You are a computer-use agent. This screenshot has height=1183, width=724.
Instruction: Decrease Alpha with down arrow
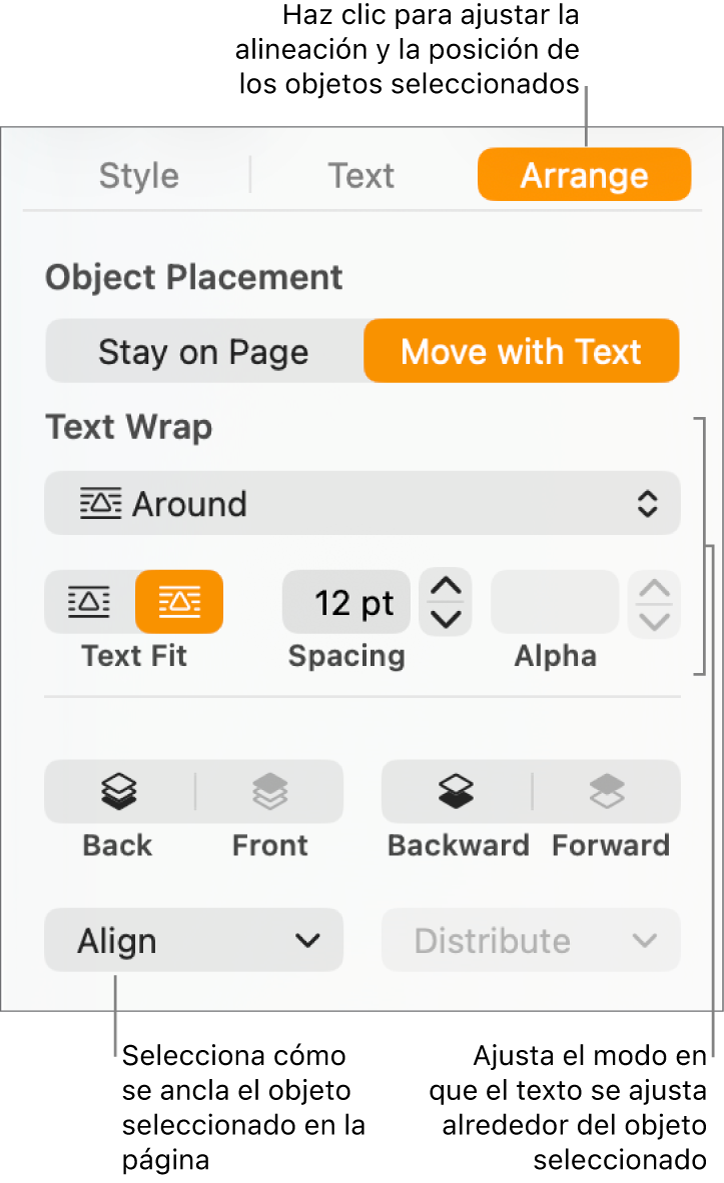tap(655, 619)
